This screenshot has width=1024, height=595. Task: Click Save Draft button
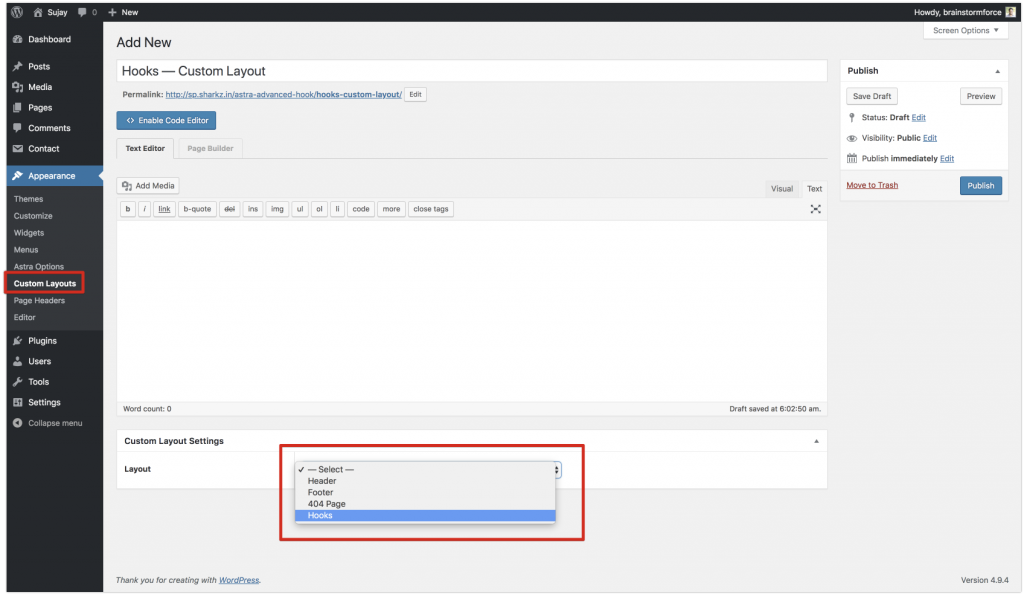[872, 97]
